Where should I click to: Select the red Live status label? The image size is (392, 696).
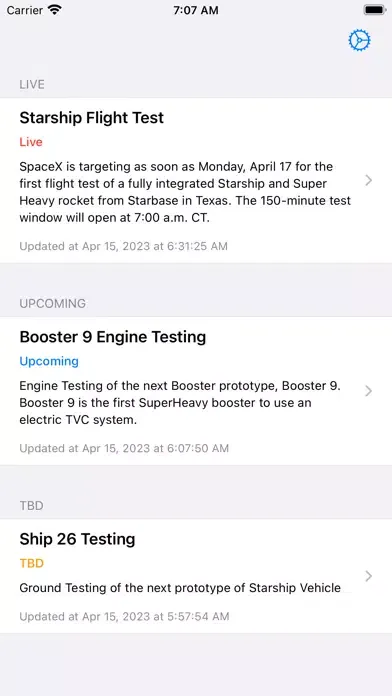point(31,142)
